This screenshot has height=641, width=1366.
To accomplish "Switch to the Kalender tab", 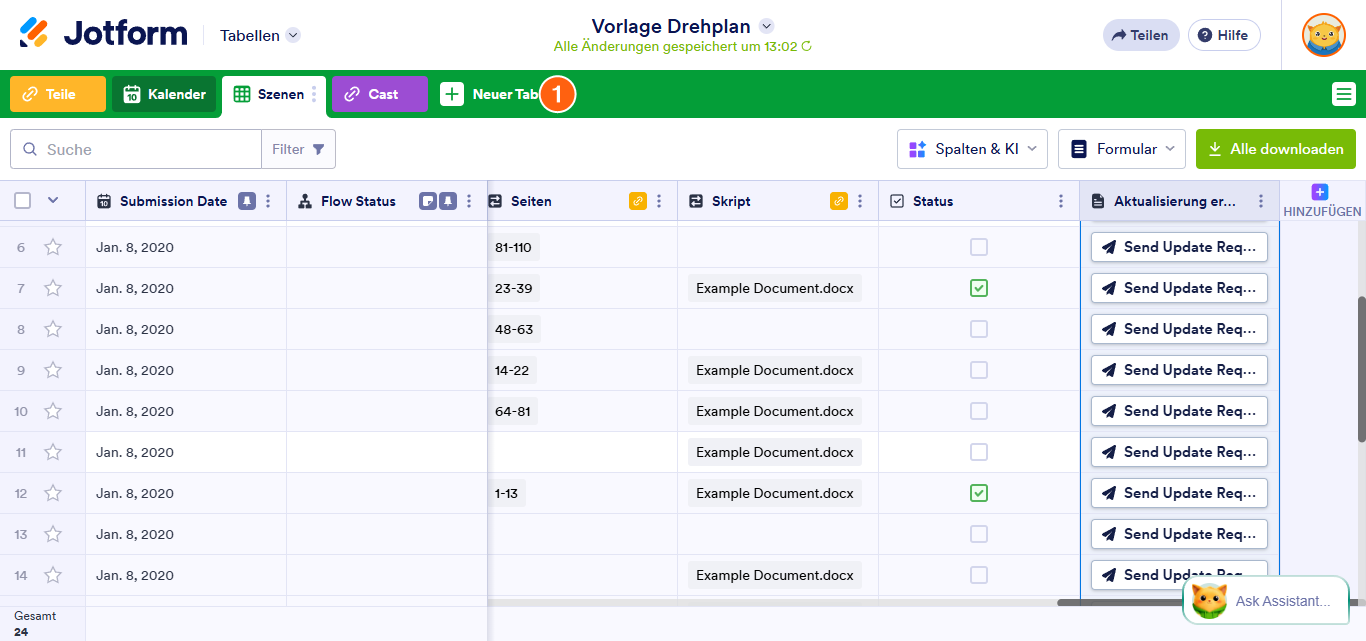I will [164, 94].
